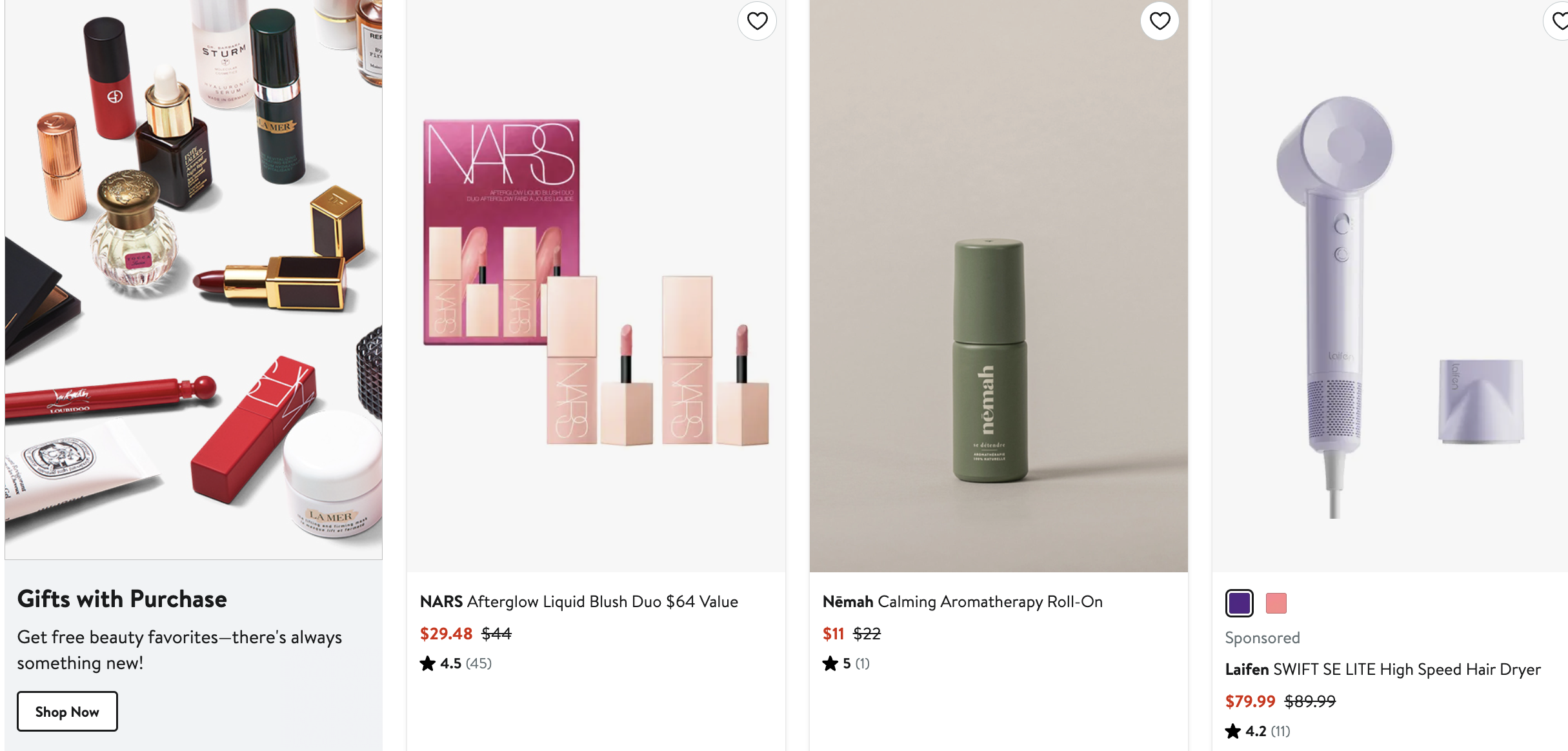Click the Laifen $79.99 sale price

coord(1250,701)
